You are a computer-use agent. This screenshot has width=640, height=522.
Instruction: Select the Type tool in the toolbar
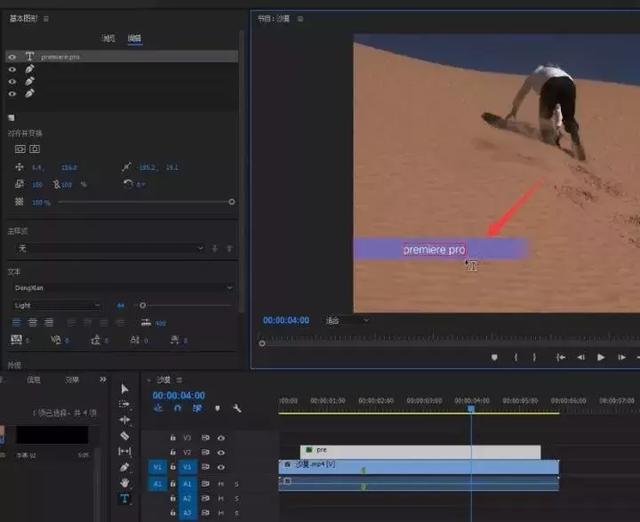click(x=124, y=498)
